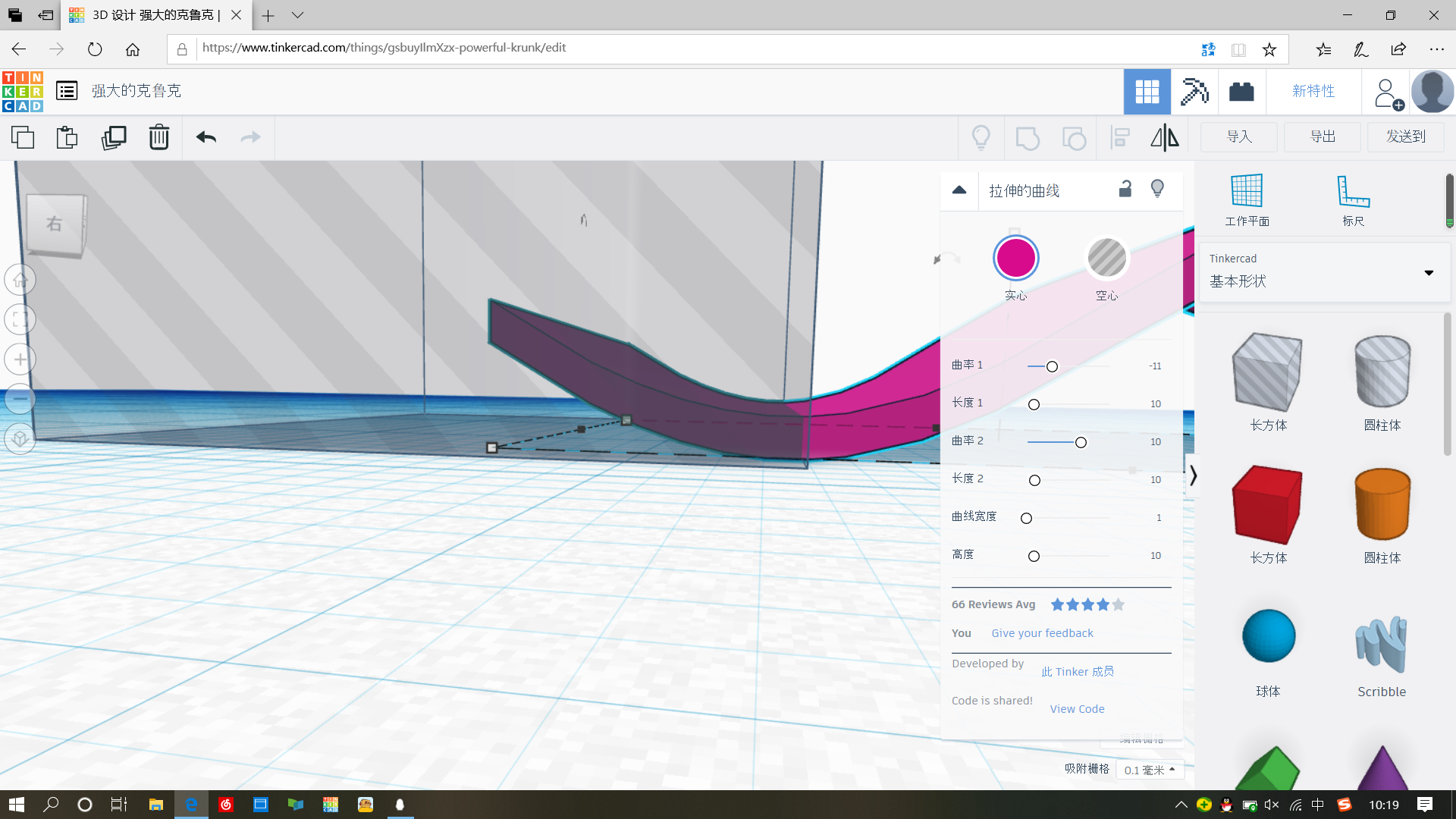
Task: Open the designs list menu icon
Action: click(67, 92)
